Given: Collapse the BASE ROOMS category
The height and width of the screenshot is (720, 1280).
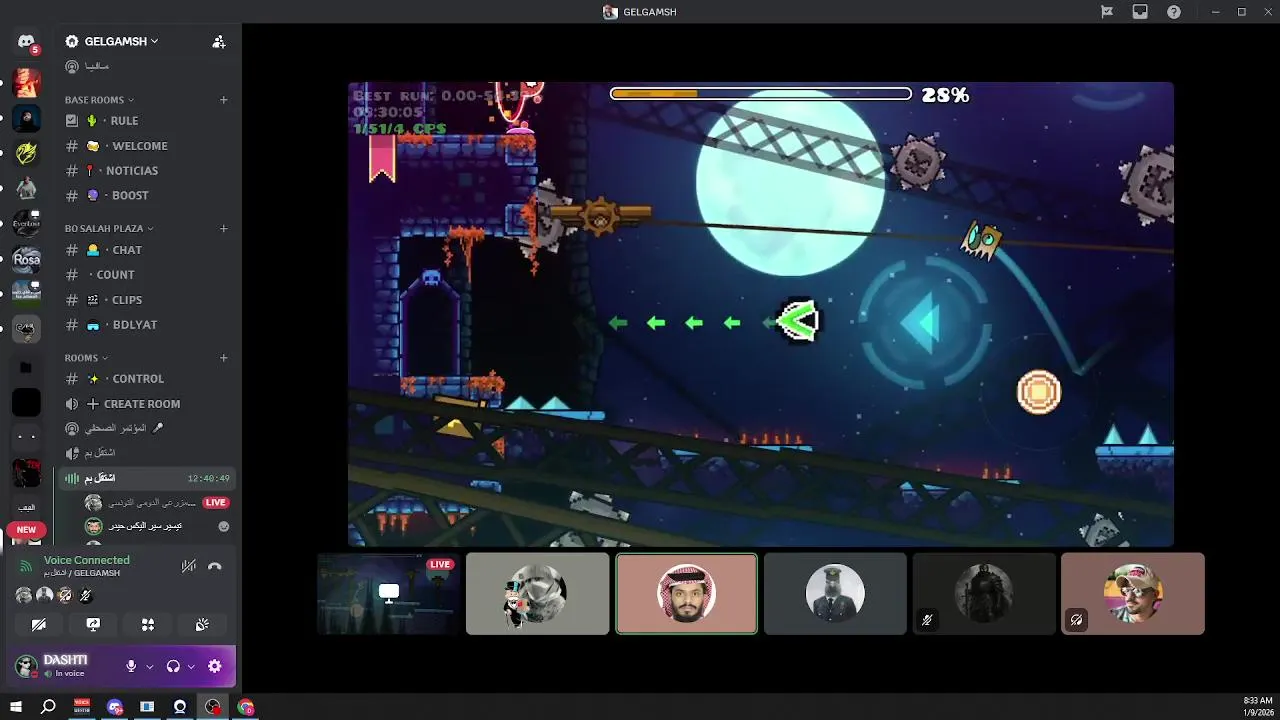Looking at the screenshot, I should pyautogui.click(x=99, y=100).
